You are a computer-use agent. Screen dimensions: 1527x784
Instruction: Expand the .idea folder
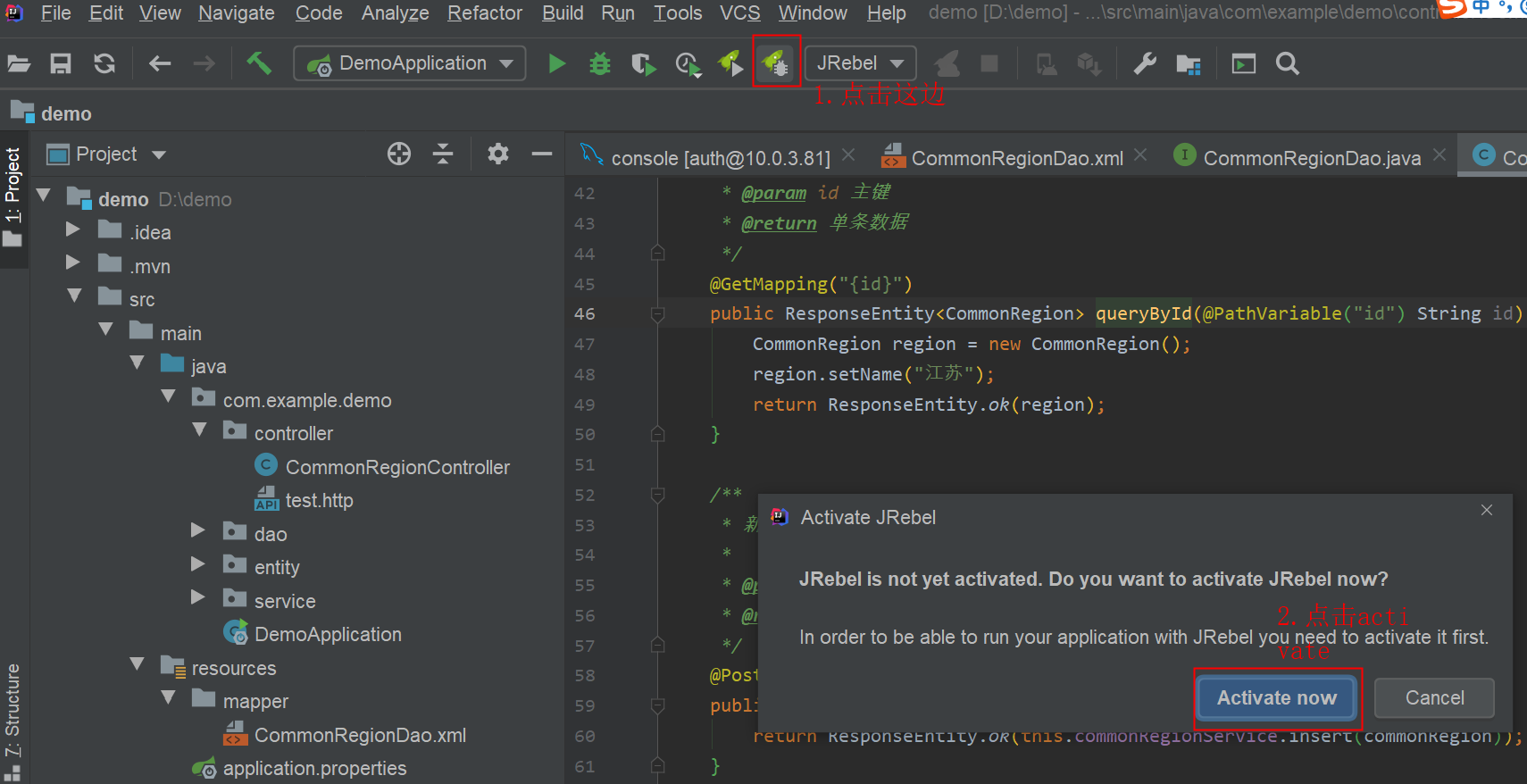coord(73,230)
